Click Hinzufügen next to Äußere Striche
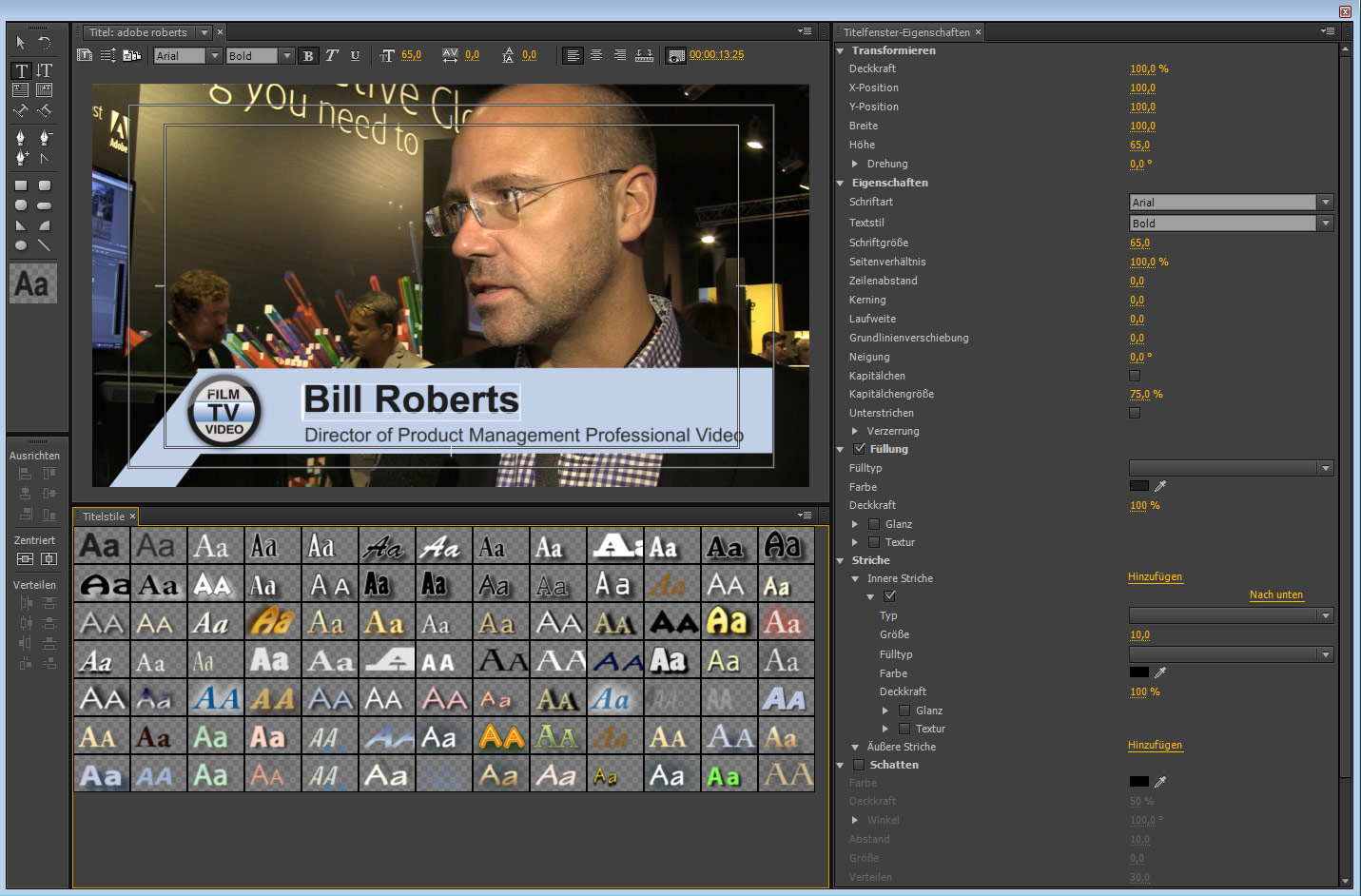 tap(1155, 746)
